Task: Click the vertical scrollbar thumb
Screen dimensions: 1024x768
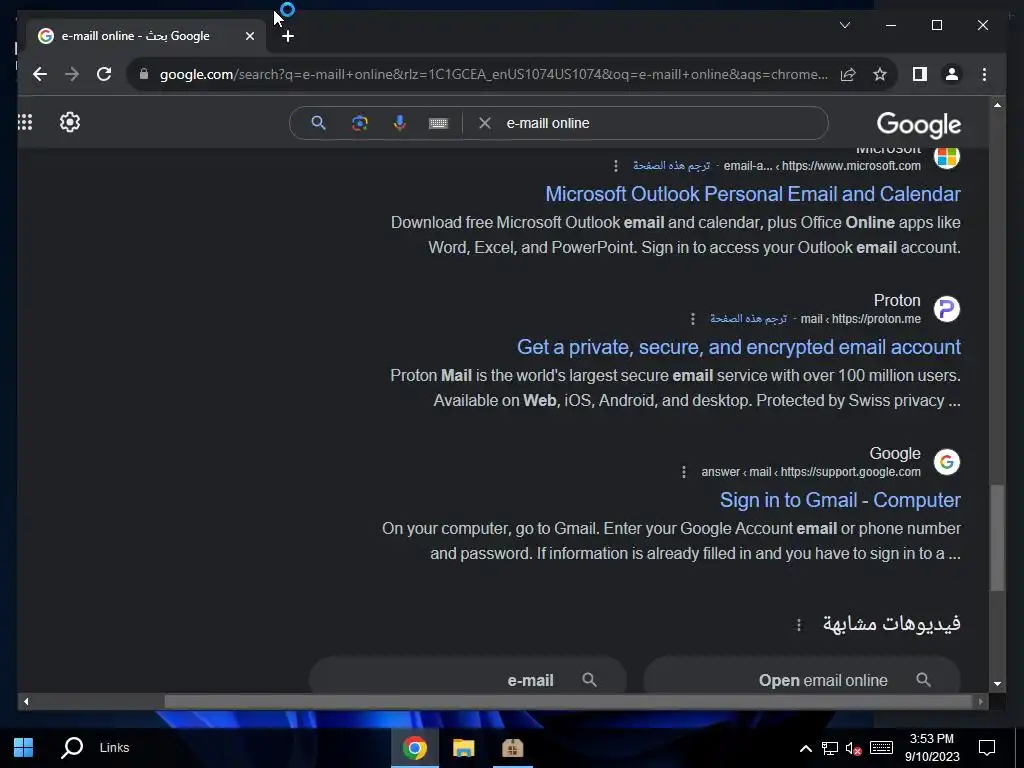Action: (997, 537)
